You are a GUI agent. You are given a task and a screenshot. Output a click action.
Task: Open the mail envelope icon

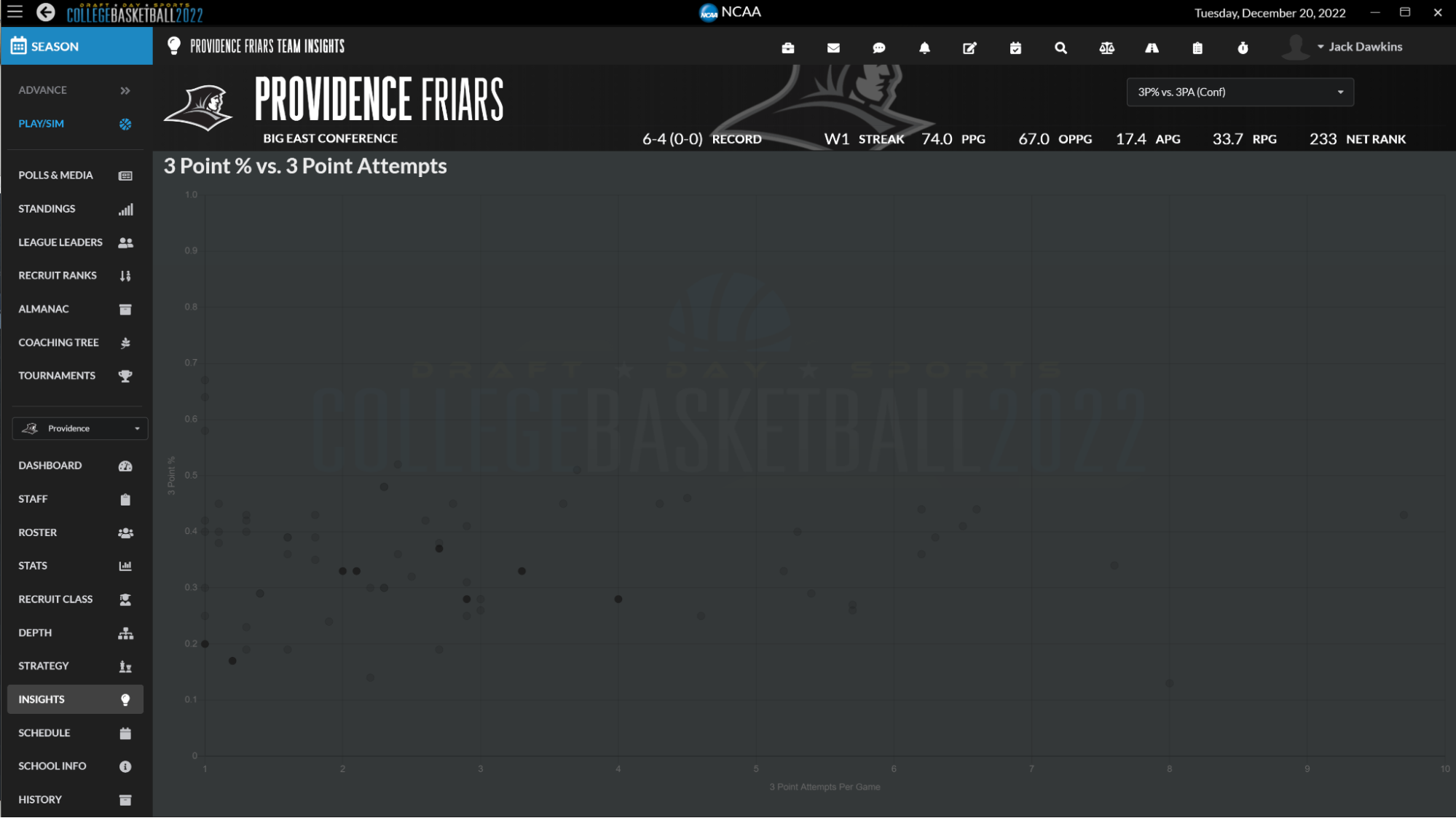click(x=833, y=47)
